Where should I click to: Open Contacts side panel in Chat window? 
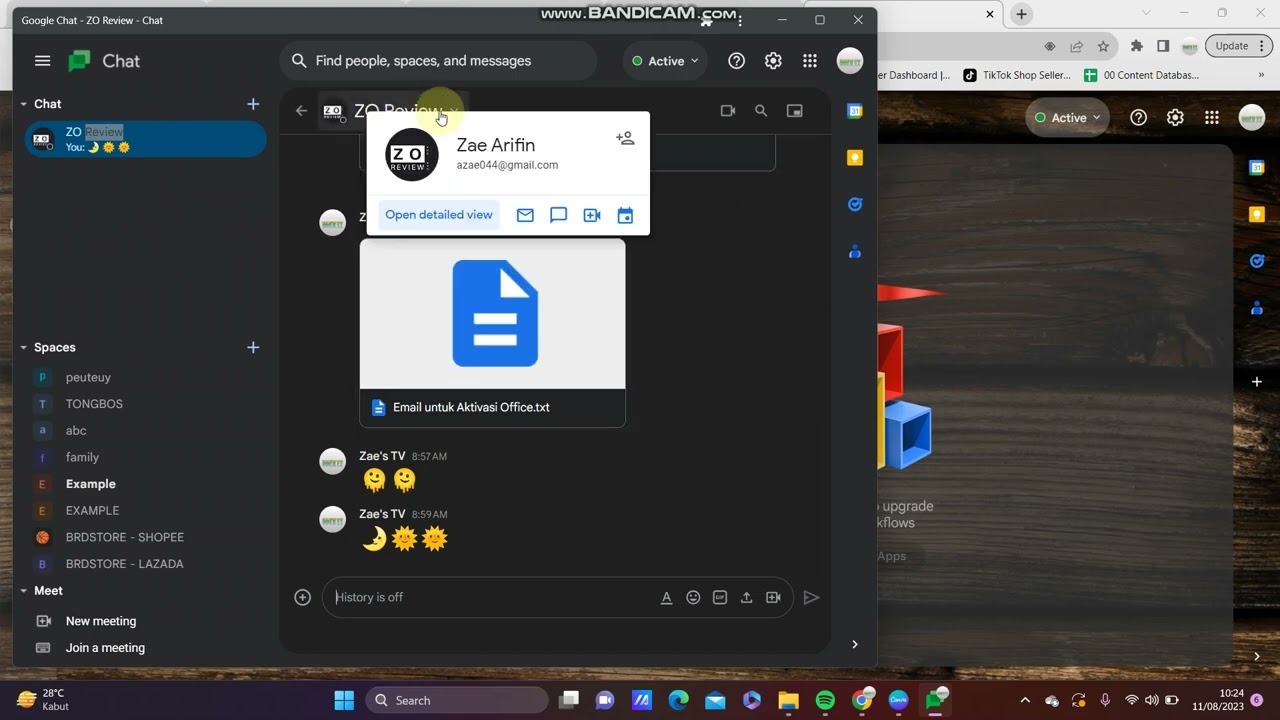[x=855, y=251]
